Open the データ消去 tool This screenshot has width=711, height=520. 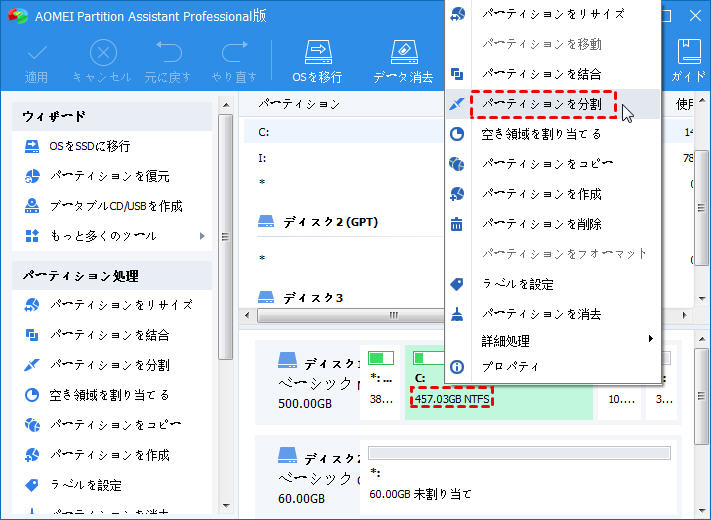[x=403, y=62]
